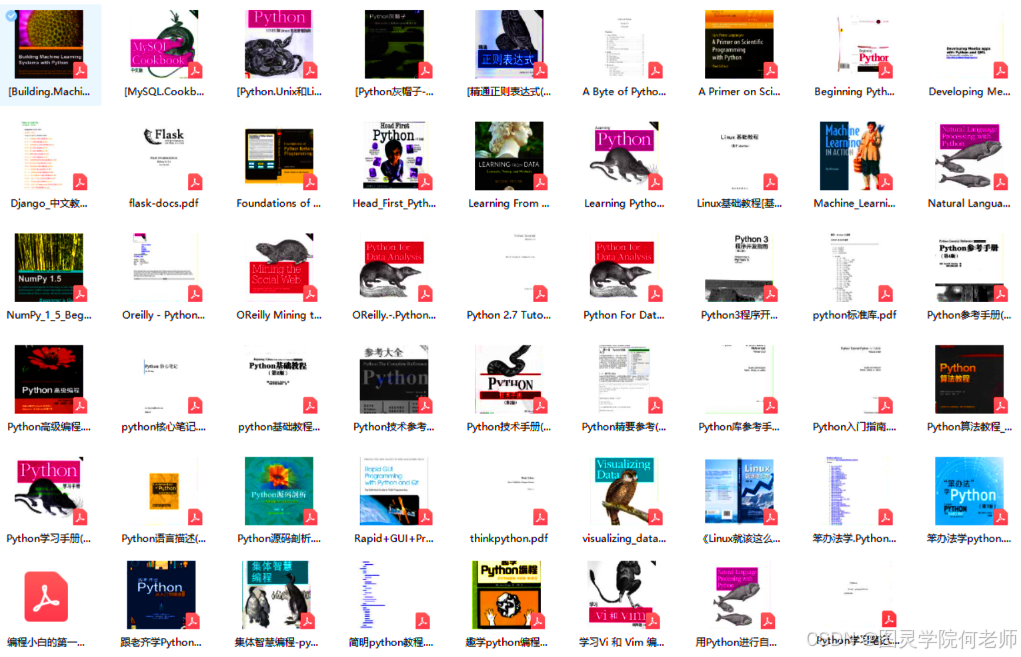
Task: Open the [Python灰帽子 PDF icon
Action: 394,44
